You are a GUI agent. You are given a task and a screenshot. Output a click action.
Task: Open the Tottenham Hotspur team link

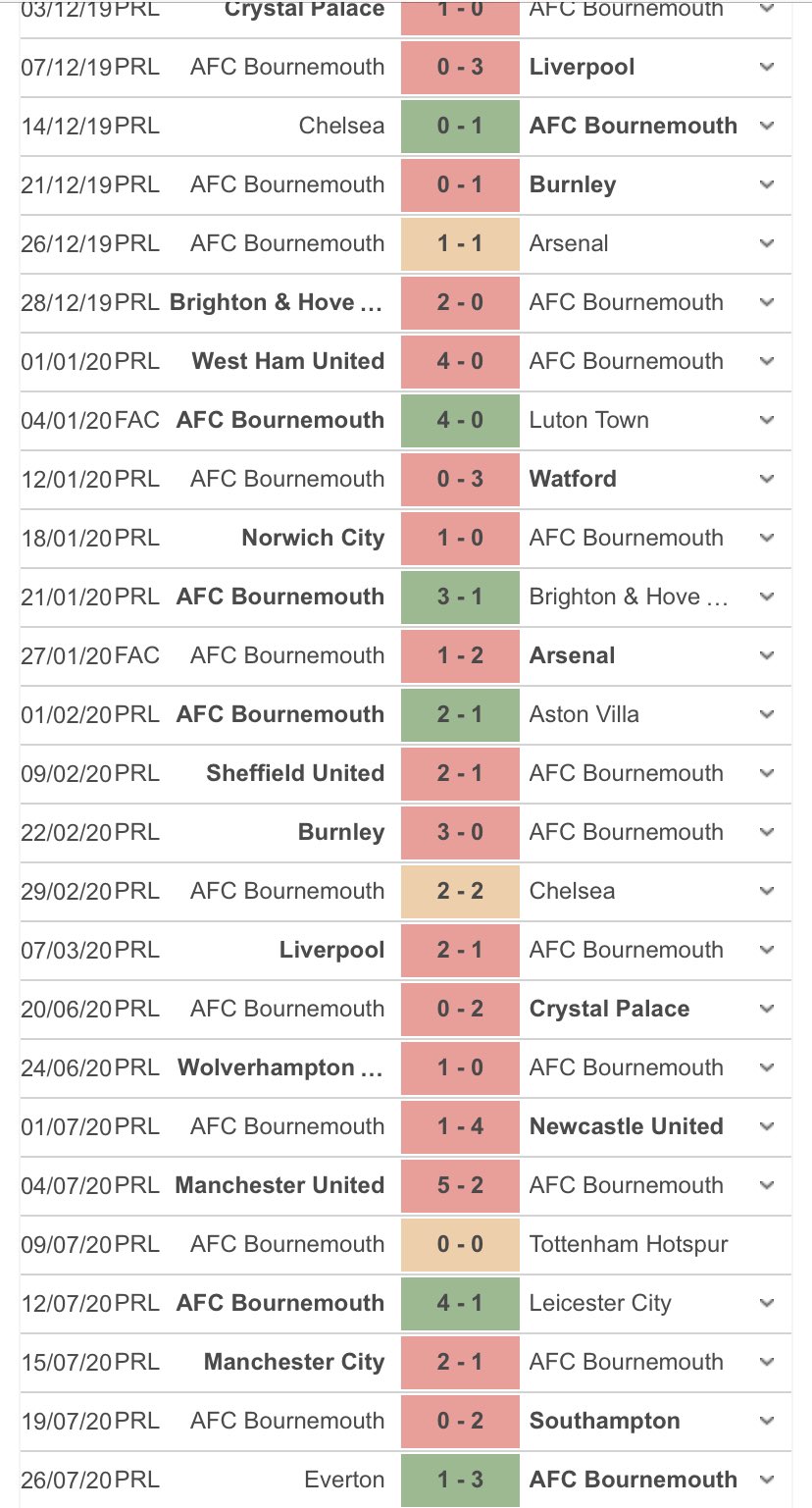[x=629, y=1244]
